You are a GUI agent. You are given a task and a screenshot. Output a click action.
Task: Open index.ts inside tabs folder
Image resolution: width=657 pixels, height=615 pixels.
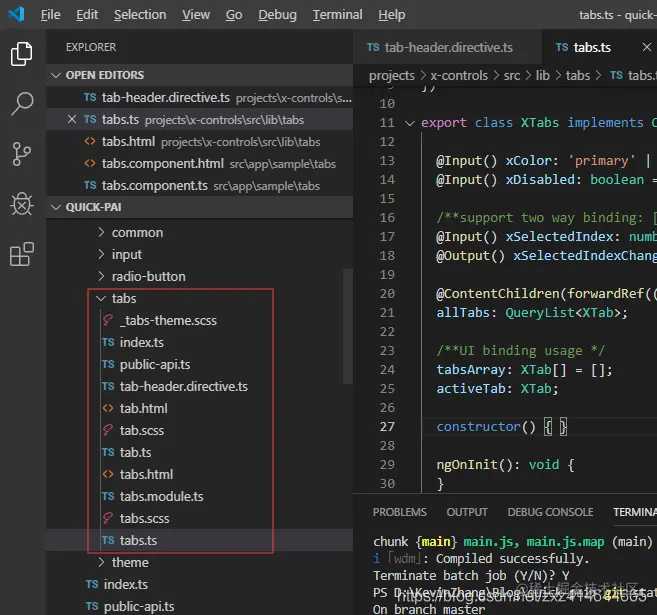coord(199,343)
